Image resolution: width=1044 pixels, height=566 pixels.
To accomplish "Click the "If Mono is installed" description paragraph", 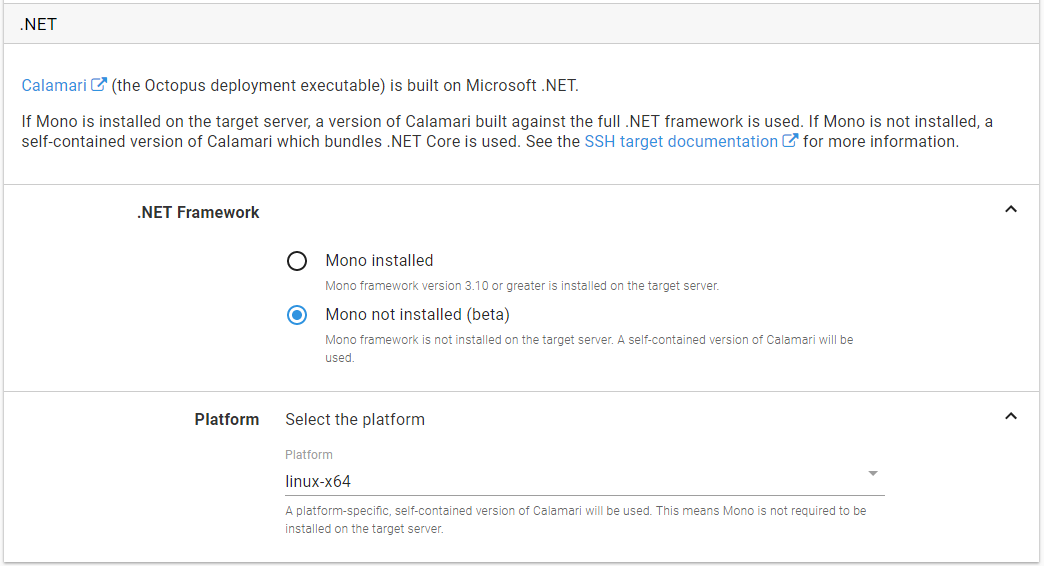I will 506,131.
